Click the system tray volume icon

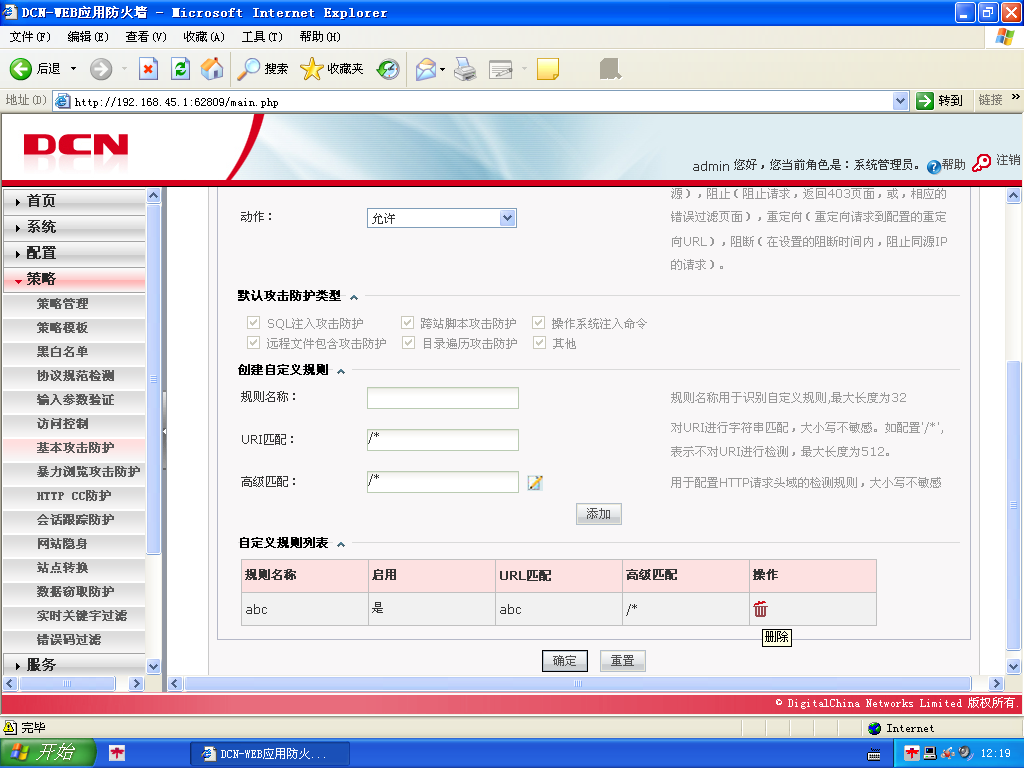965,753
